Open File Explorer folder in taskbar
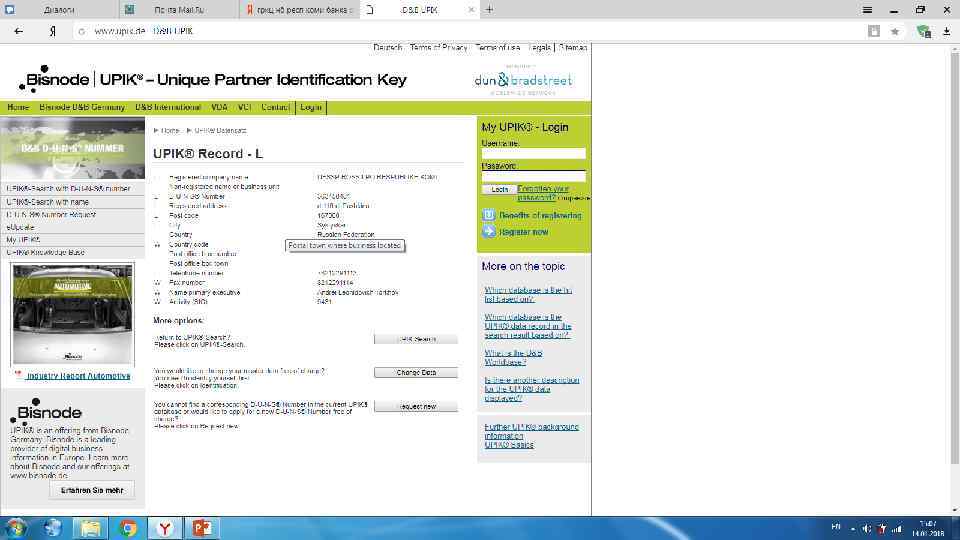This screenshot has height=540, width=960. 90,528
